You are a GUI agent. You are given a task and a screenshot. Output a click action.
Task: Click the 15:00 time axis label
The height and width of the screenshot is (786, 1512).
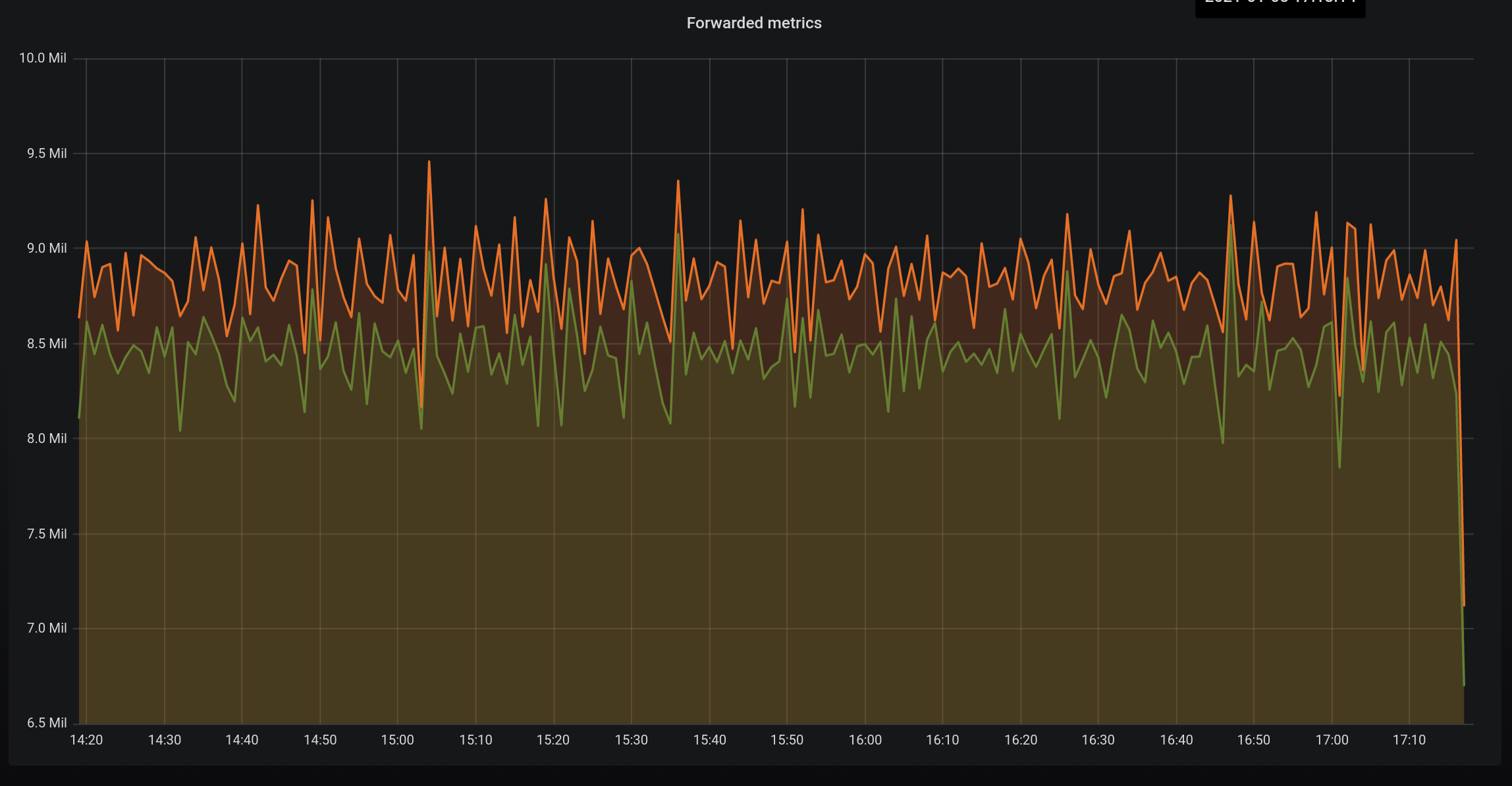click(397, 740)
